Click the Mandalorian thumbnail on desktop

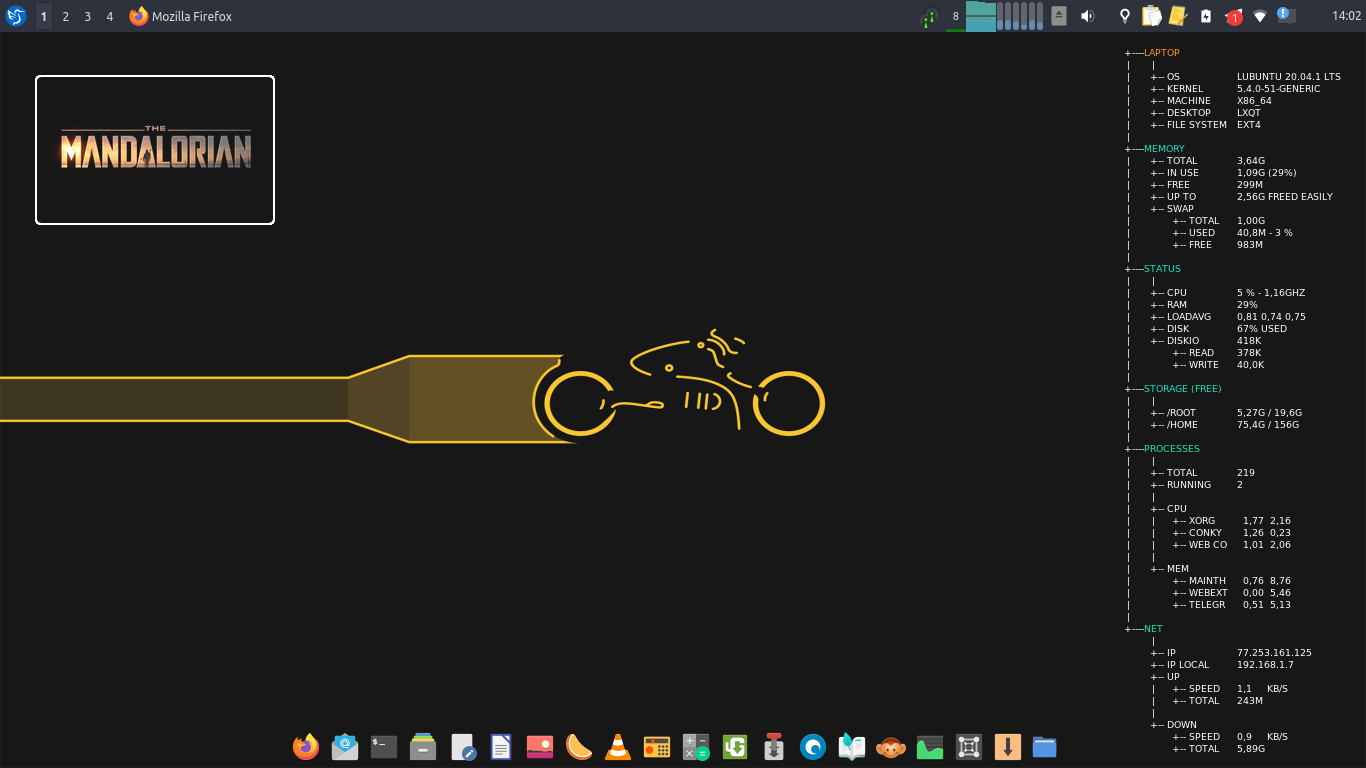(x=155, y=150)
